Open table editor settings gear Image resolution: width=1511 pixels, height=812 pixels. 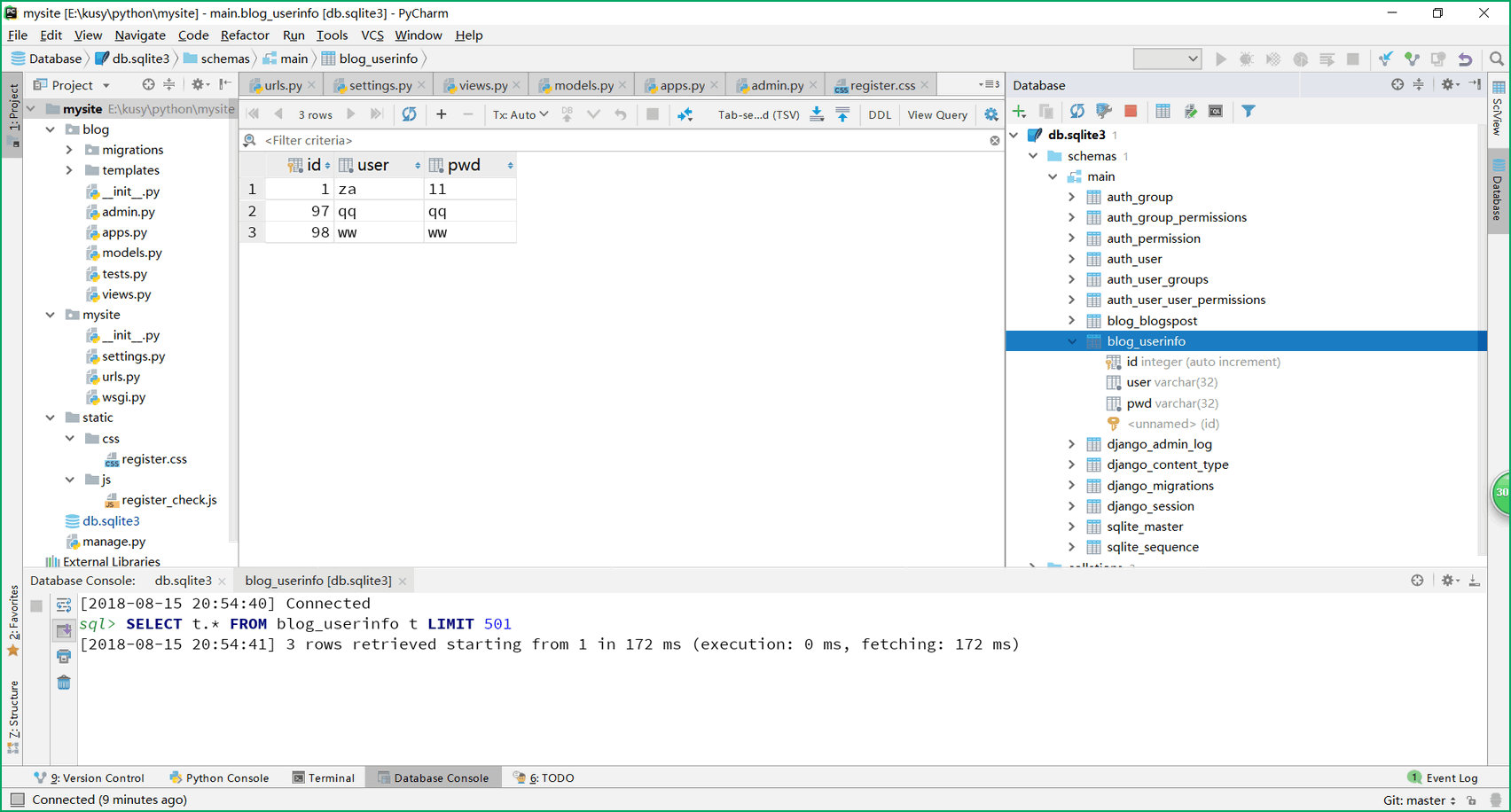(x=990, y=114)
